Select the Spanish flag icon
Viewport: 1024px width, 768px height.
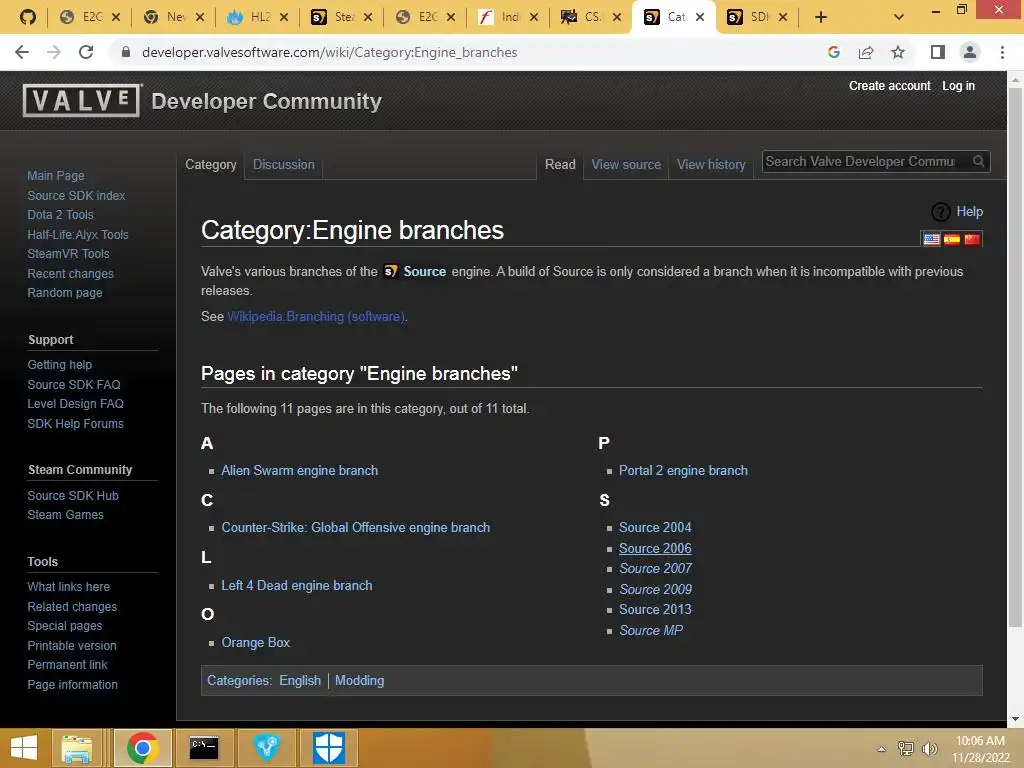(x=952, y=239)
